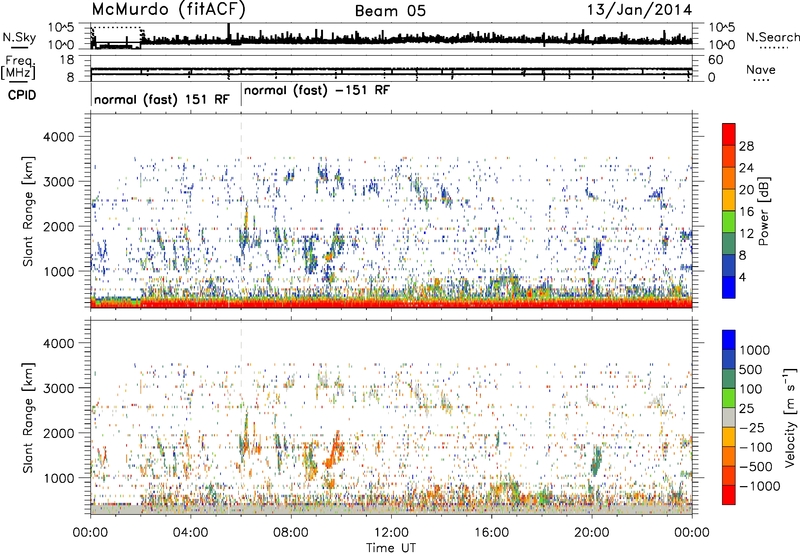Click the '-25' Velocity colorbar tick
The width and height of the screenshot is (800, 554).
754,427
